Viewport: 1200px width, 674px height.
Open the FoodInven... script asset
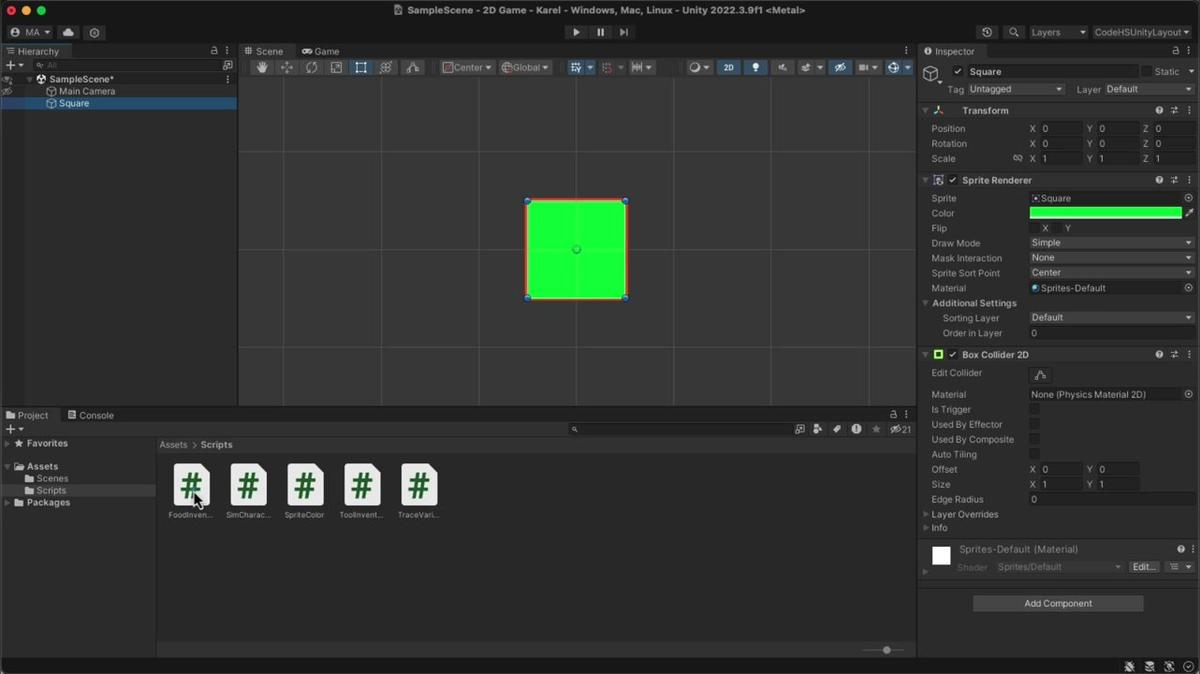[191, 491]
